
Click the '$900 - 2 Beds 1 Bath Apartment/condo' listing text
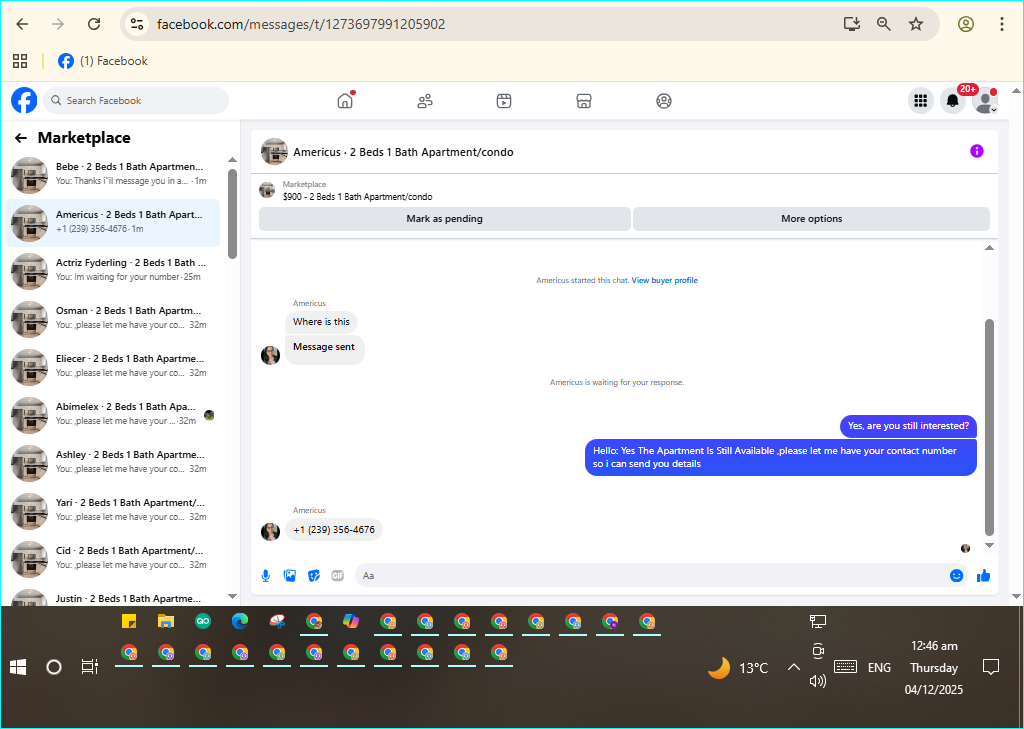pyautogui.click(x=357, y=197)
